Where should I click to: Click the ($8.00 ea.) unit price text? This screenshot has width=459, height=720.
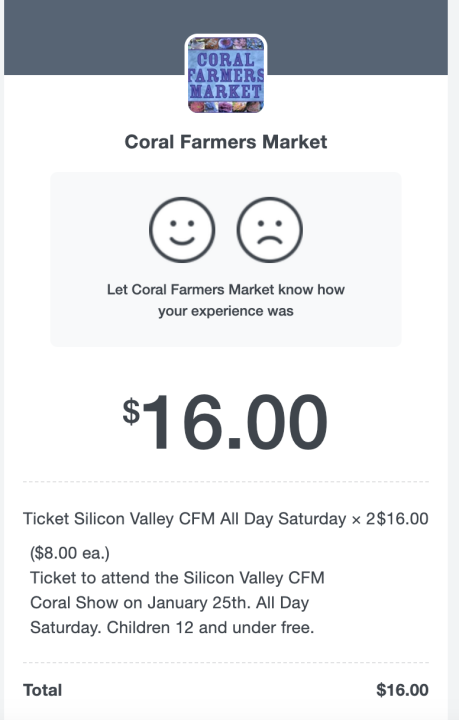click(x=70, y=553)
